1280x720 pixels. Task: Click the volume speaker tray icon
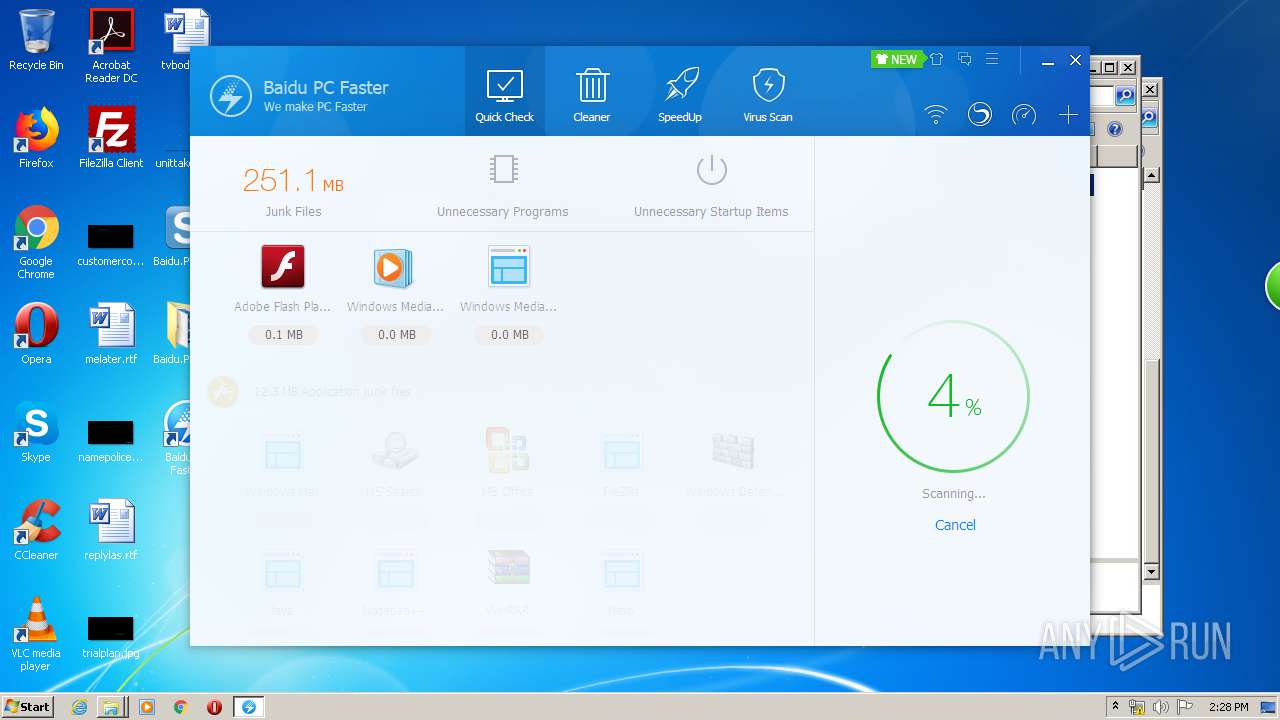[x=1161, y=707]
